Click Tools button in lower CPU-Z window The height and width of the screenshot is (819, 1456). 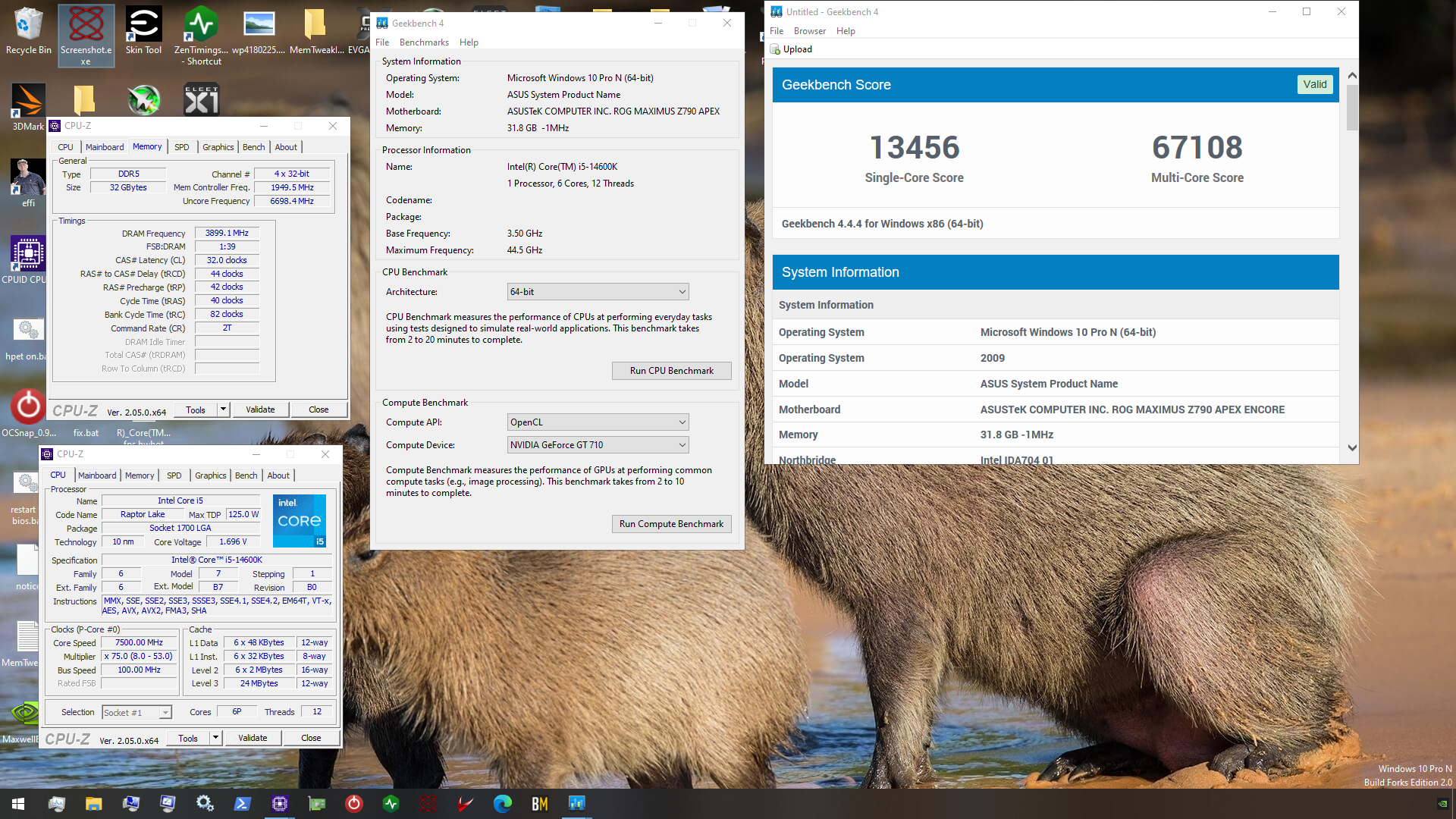coord(188,738)
